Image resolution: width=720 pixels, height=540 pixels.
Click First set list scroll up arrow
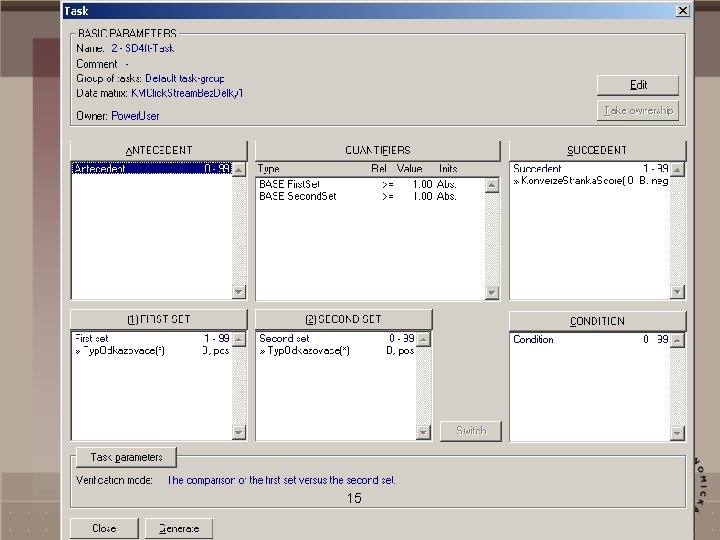pos(239,340)
